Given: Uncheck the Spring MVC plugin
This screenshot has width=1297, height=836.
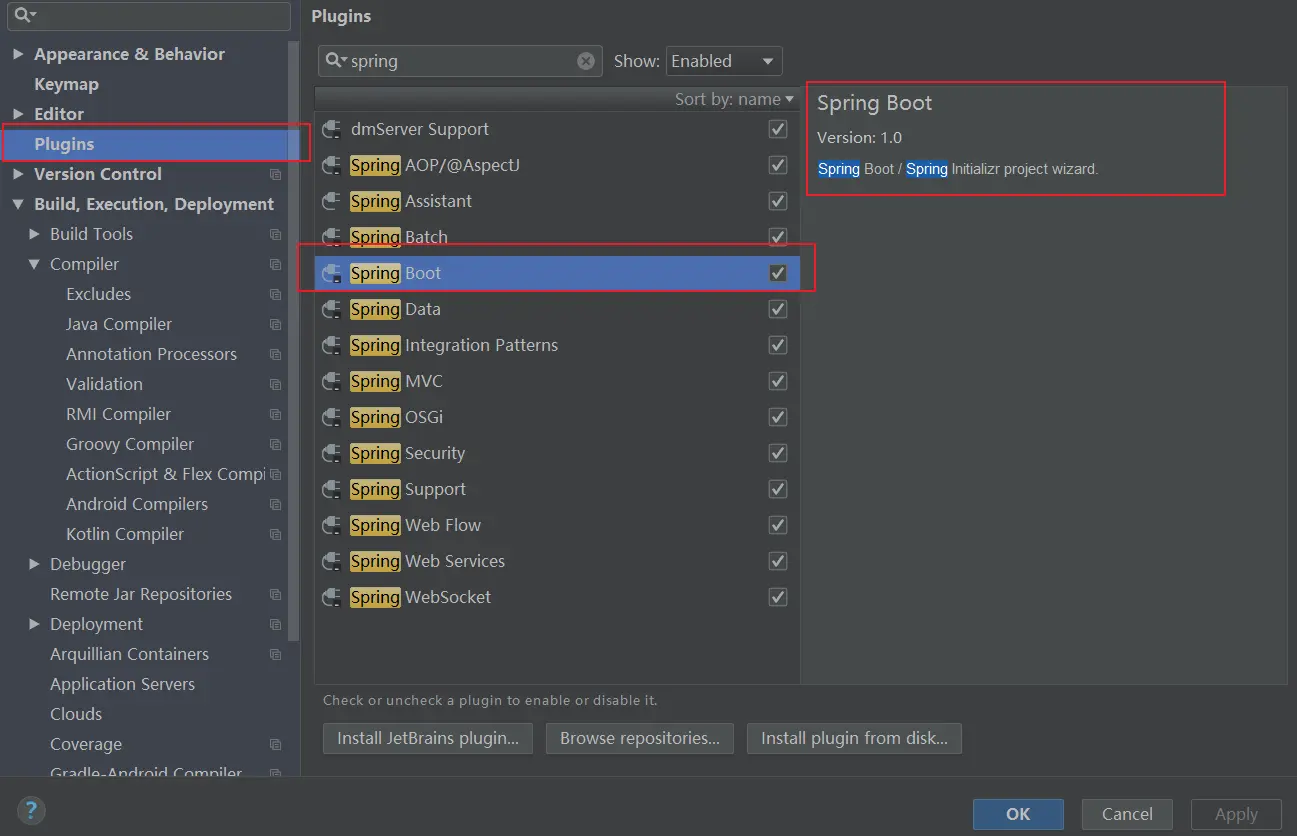Looking at the screenshot, I should [x=778, y=381].
